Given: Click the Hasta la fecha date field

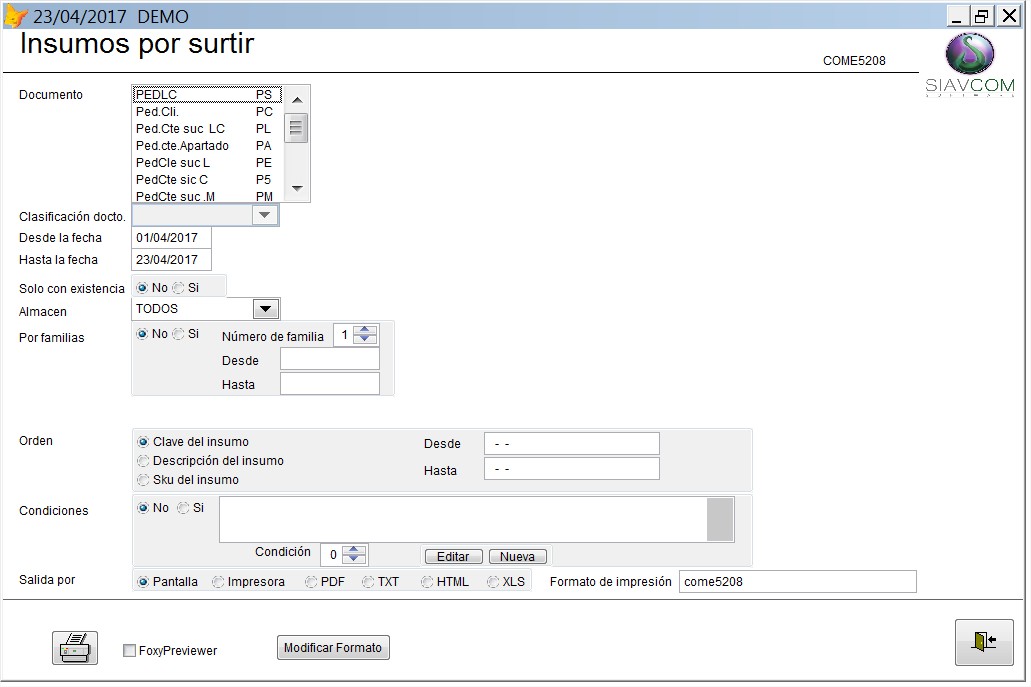Looking at the screenshot, I should coord(172,260).
